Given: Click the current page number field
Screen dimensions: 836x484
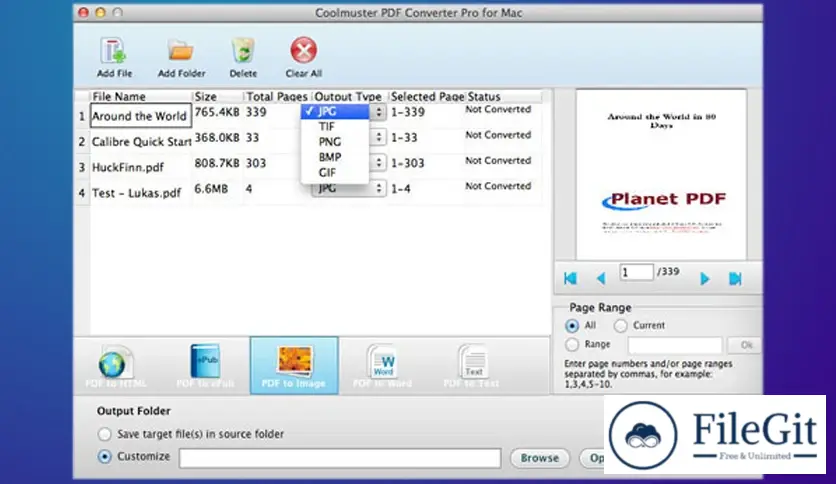Looking at the screenshot, I should [x=636, y=272].
